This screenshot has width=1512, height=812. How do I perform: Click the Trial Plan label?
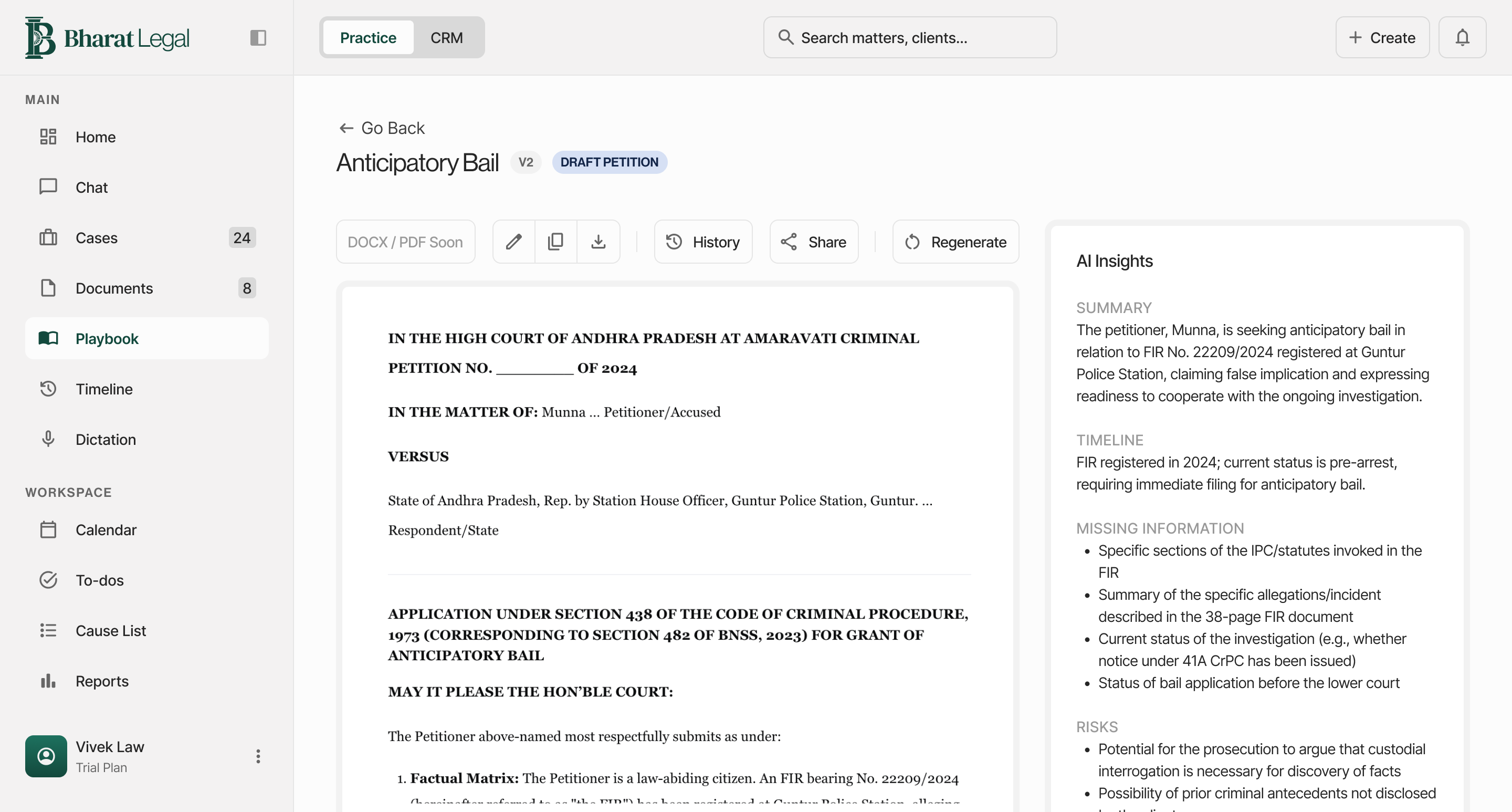[x=101, y=768]
